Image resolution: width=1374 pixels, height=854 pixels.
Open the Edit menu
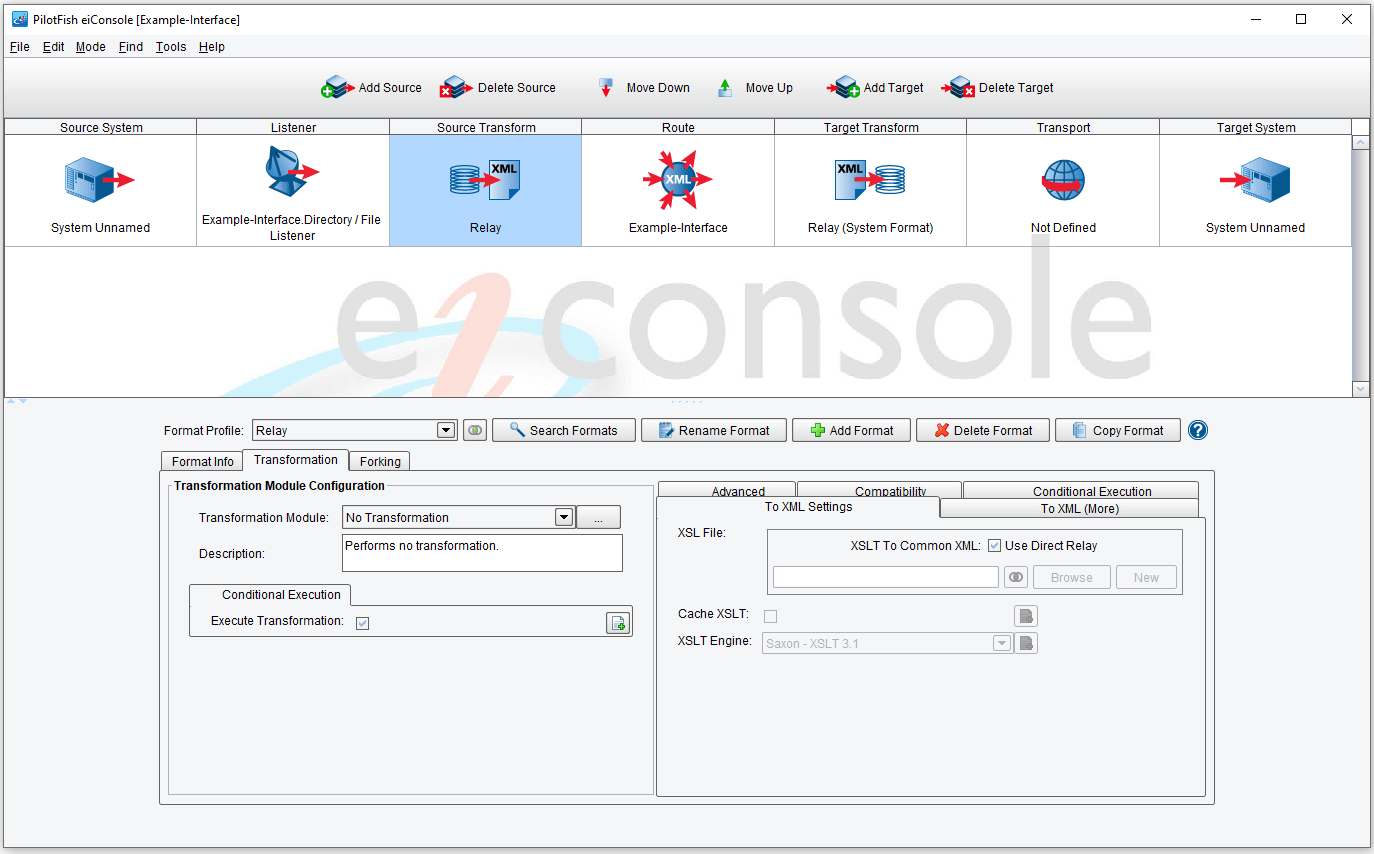(x=53, y=47)
